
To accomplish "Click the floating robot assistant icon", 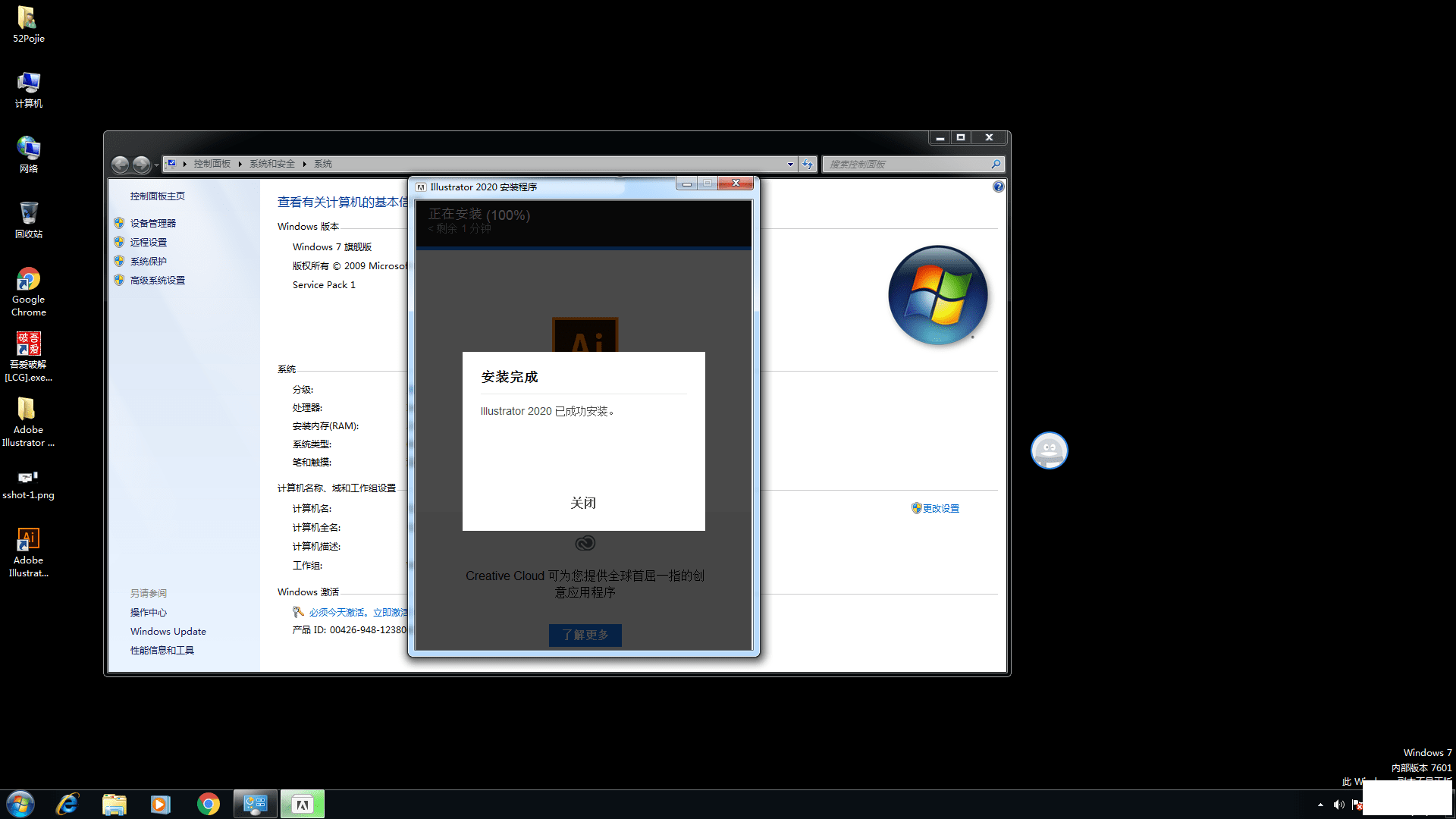I will [x=1050, y=450].
